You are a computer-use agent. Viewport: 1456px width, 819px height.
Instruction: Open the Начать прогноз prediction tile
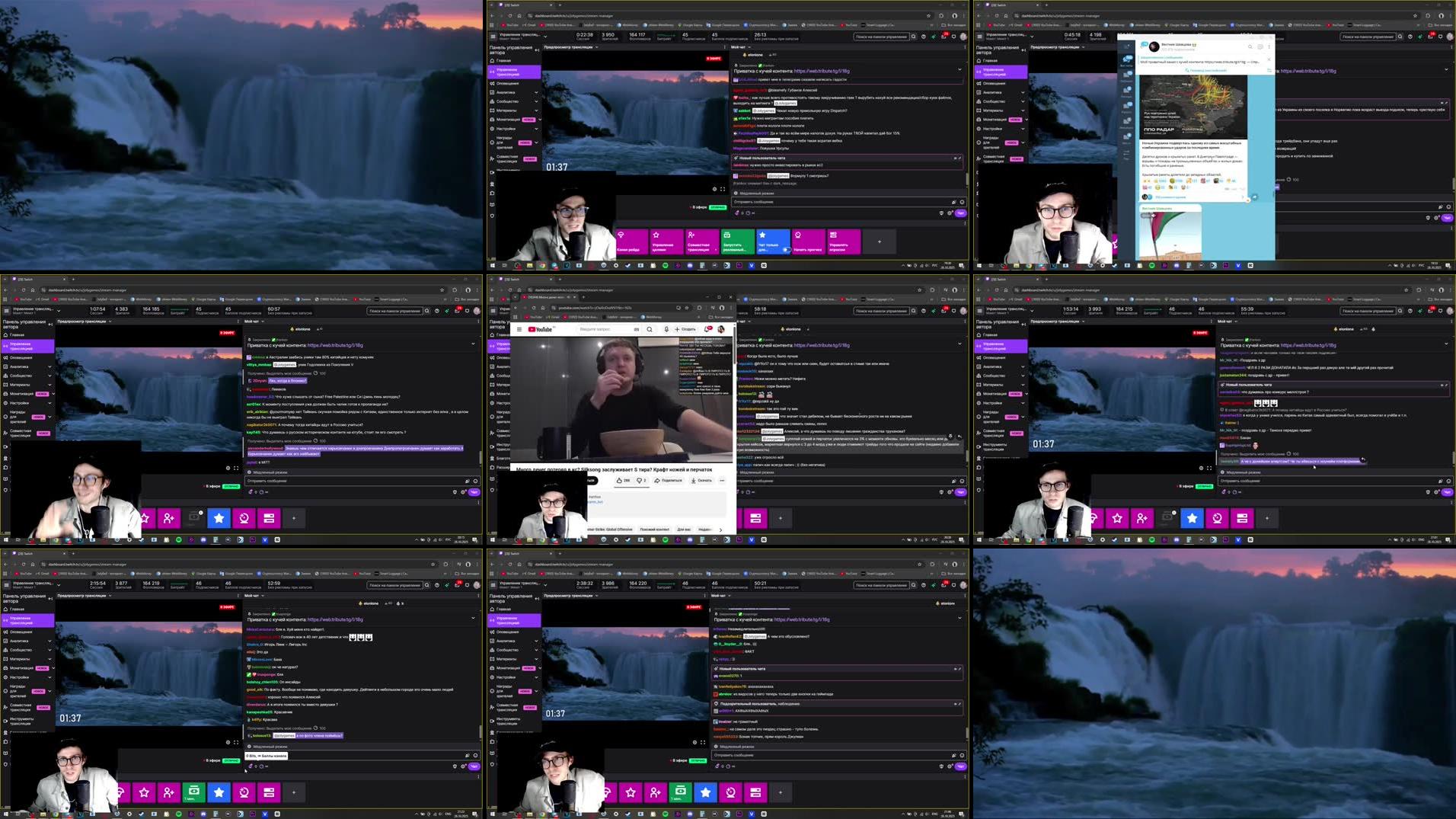tap(808, 242)
